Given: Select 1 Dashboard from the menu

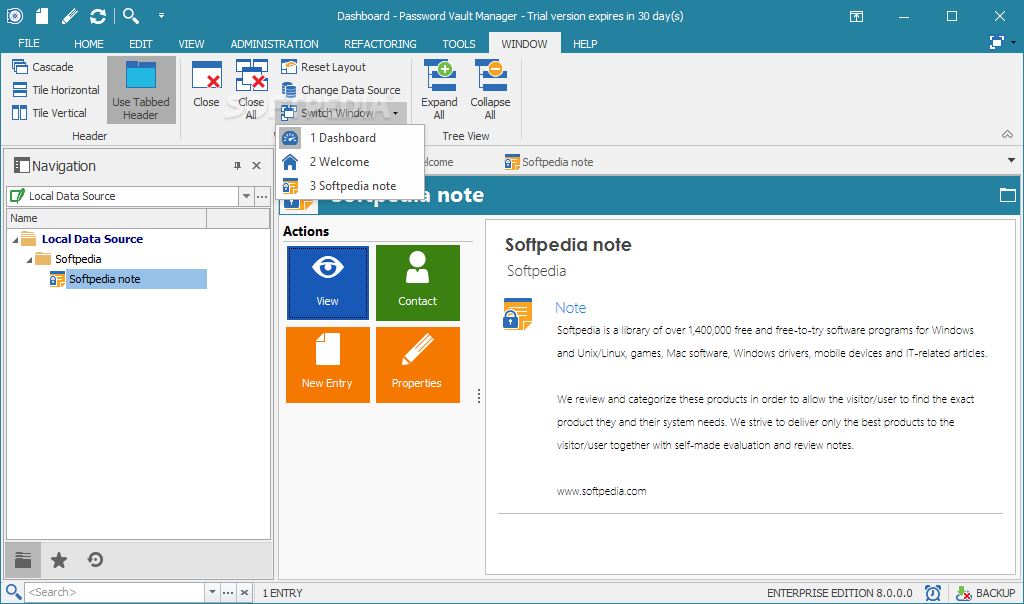Looking at the screenshot, I should point(350,138).
